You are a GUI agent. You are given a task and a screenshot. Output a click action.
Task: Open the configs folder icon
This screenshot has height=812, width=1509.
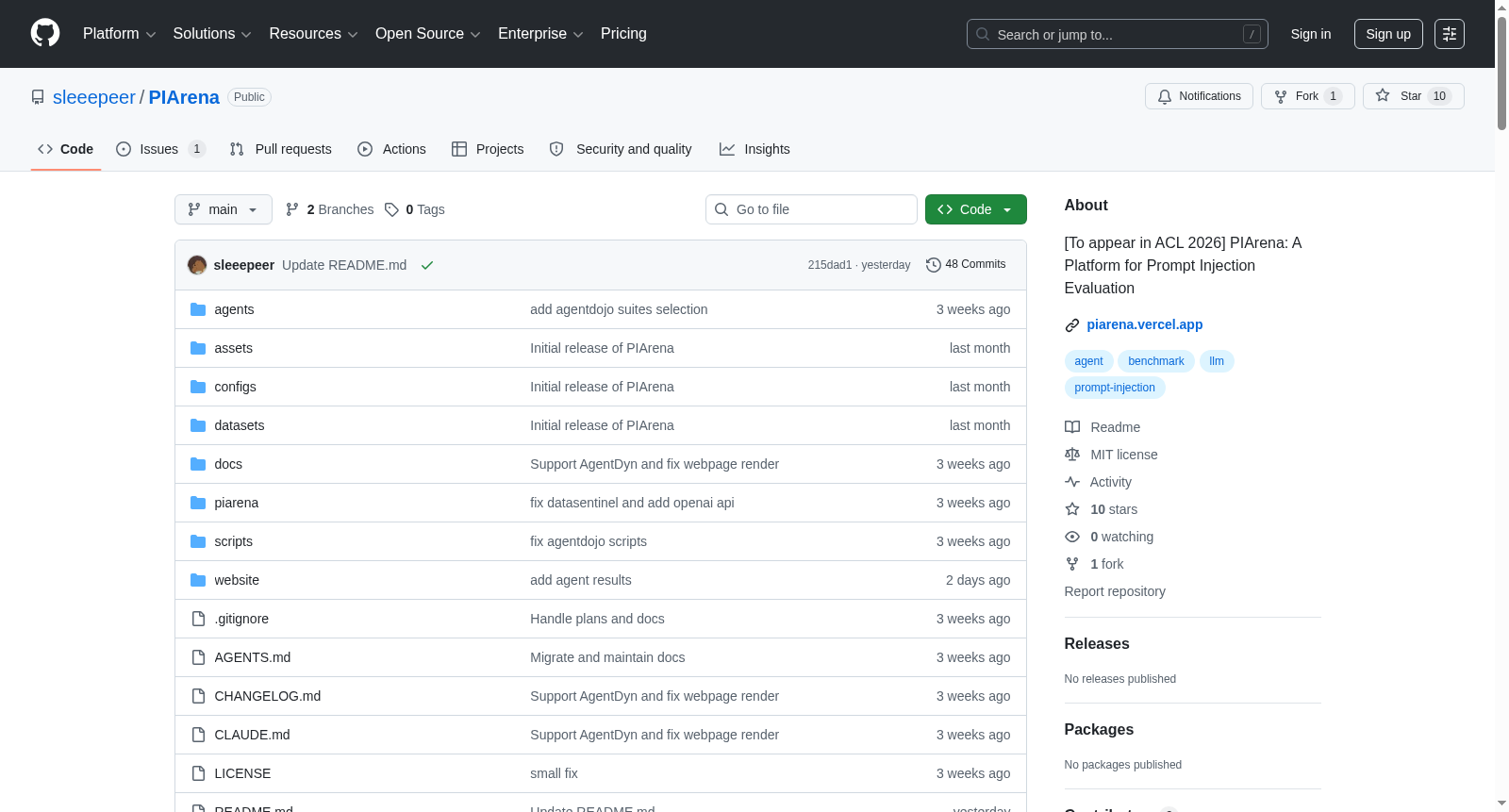click(198, 387)
